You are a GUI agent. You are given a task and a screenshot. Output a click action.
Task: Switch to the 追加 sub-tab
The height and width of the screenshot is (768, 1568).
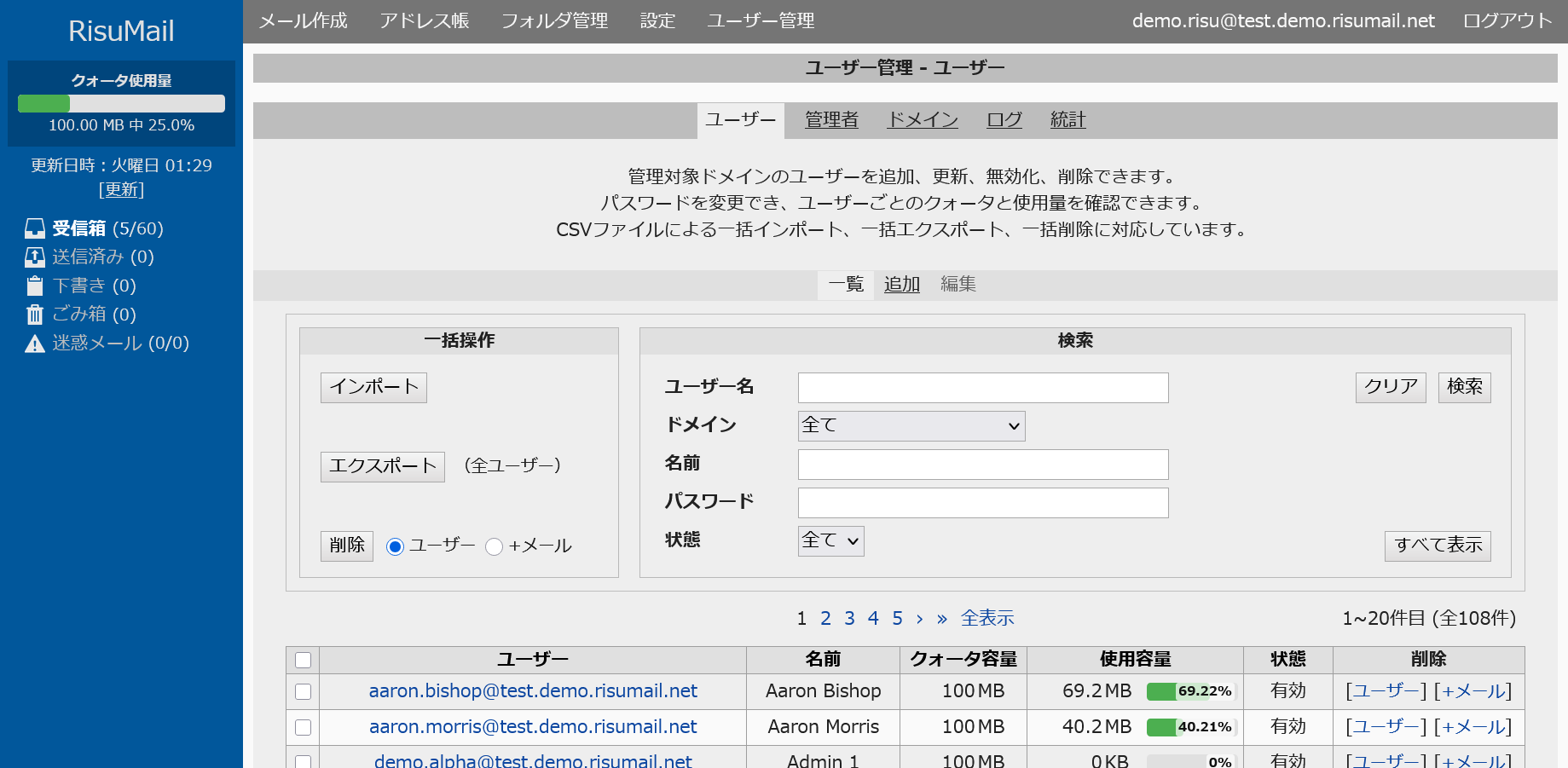click(901, 285)
